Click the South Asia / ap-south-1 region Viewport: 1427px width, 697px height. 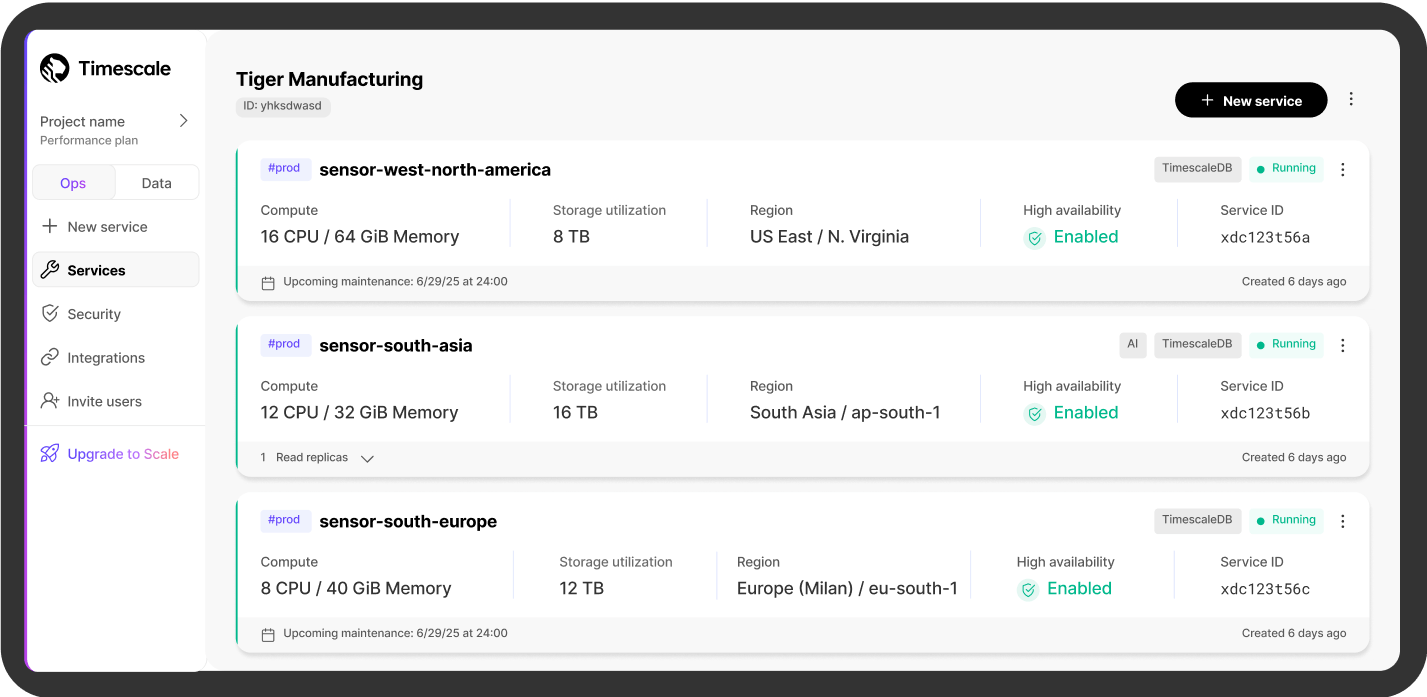click(x=845, y=413)
